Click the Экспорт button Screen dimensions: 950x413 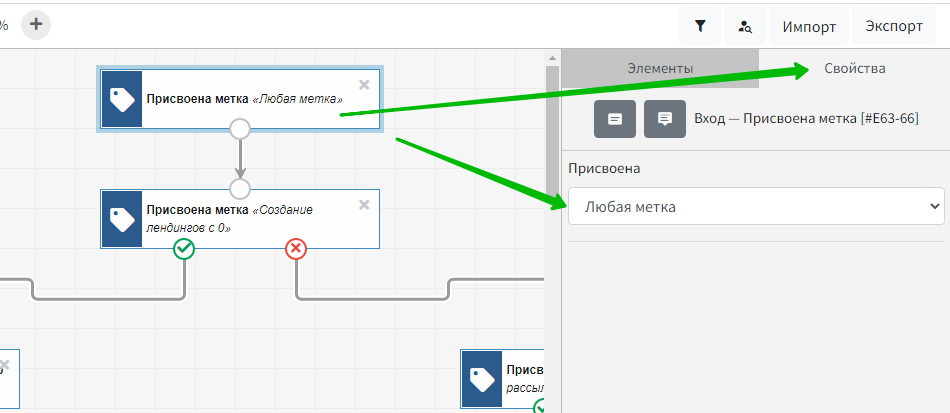[894, 26]
